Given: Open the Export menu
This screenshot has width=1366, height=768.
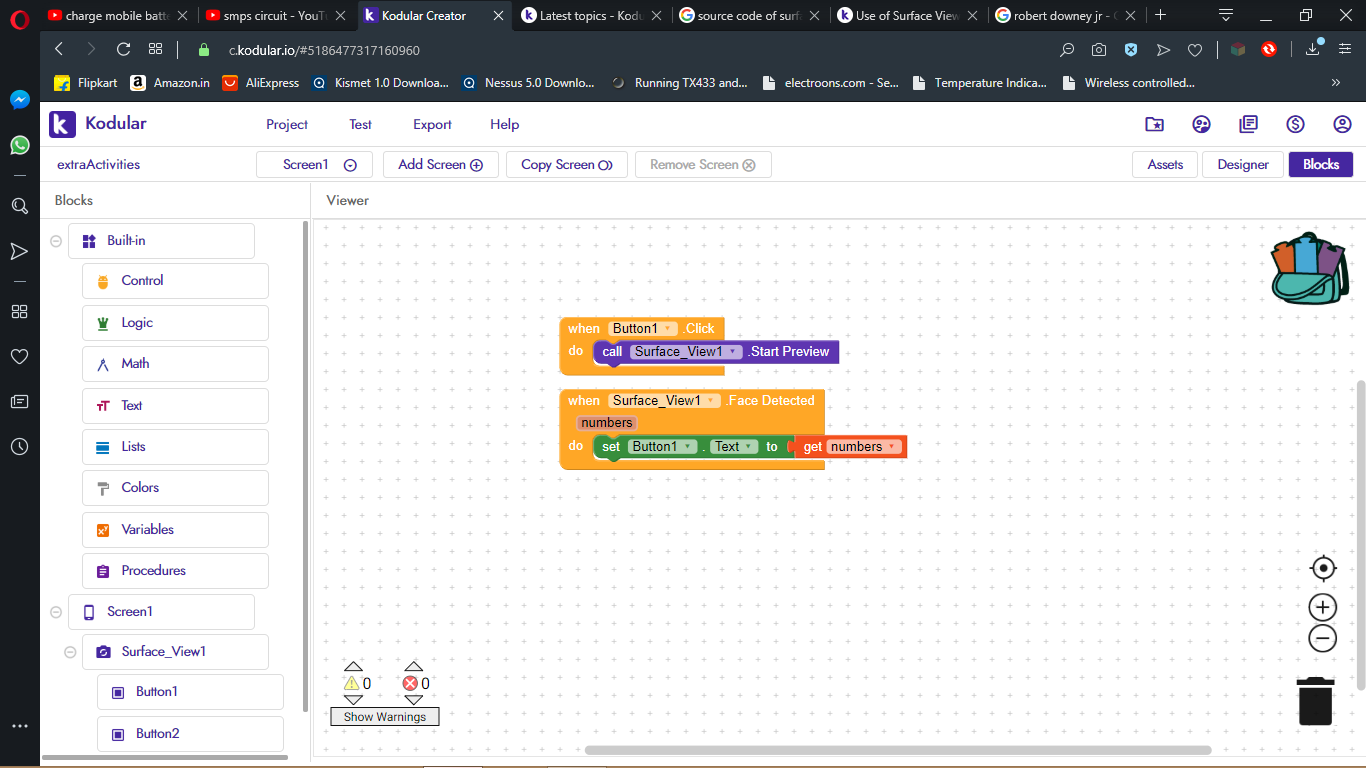Looking at the screenshot, I should (x=432, y=124).
